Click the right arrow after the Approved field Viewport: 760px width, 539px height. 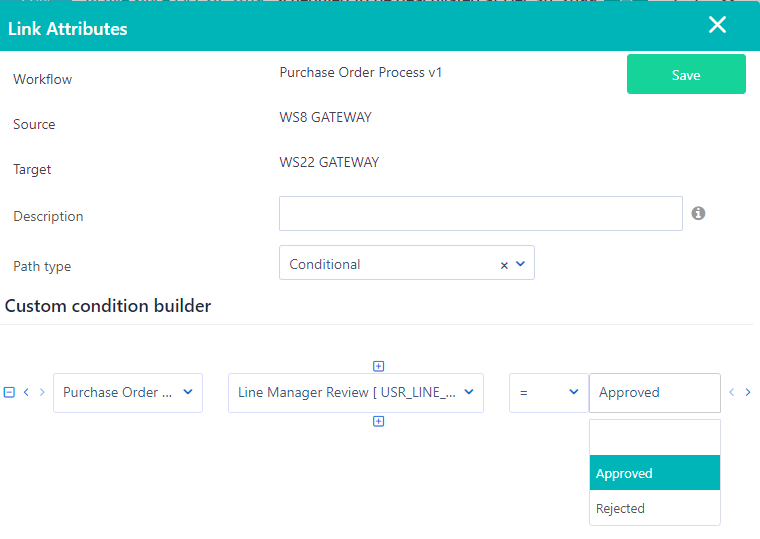(748, 392)
